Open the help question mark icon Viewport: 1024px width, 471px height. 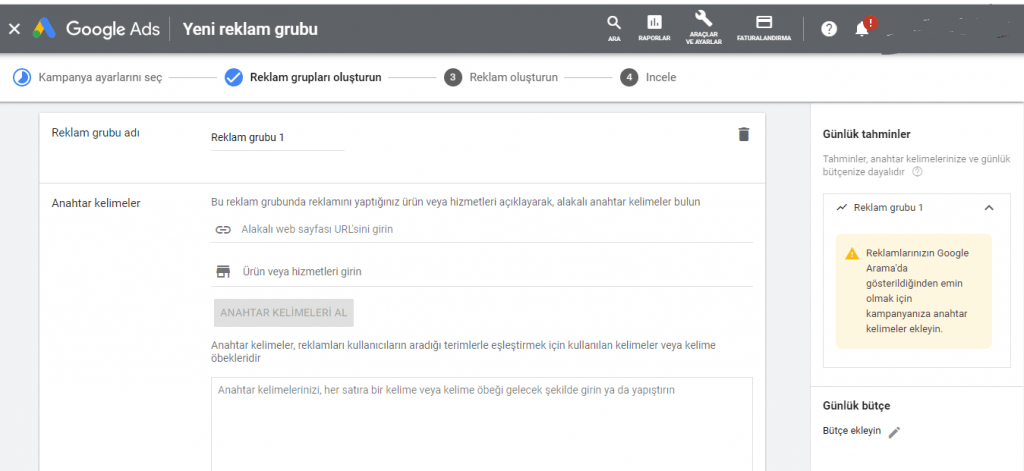[829, 29]
